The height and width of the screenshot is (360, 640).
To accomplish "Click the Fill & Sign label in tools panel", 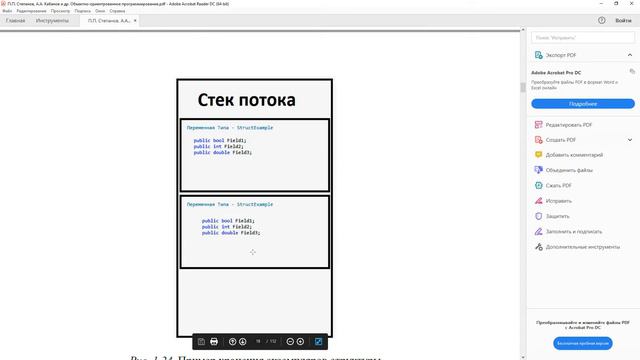I will pyautogui.click(x=573, y=232).
